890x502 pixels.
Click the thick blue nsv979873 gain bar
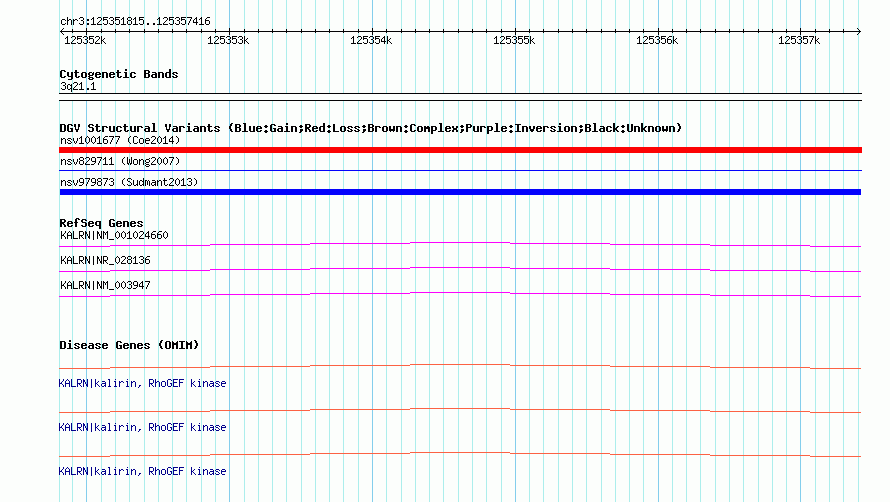[460, 192]
